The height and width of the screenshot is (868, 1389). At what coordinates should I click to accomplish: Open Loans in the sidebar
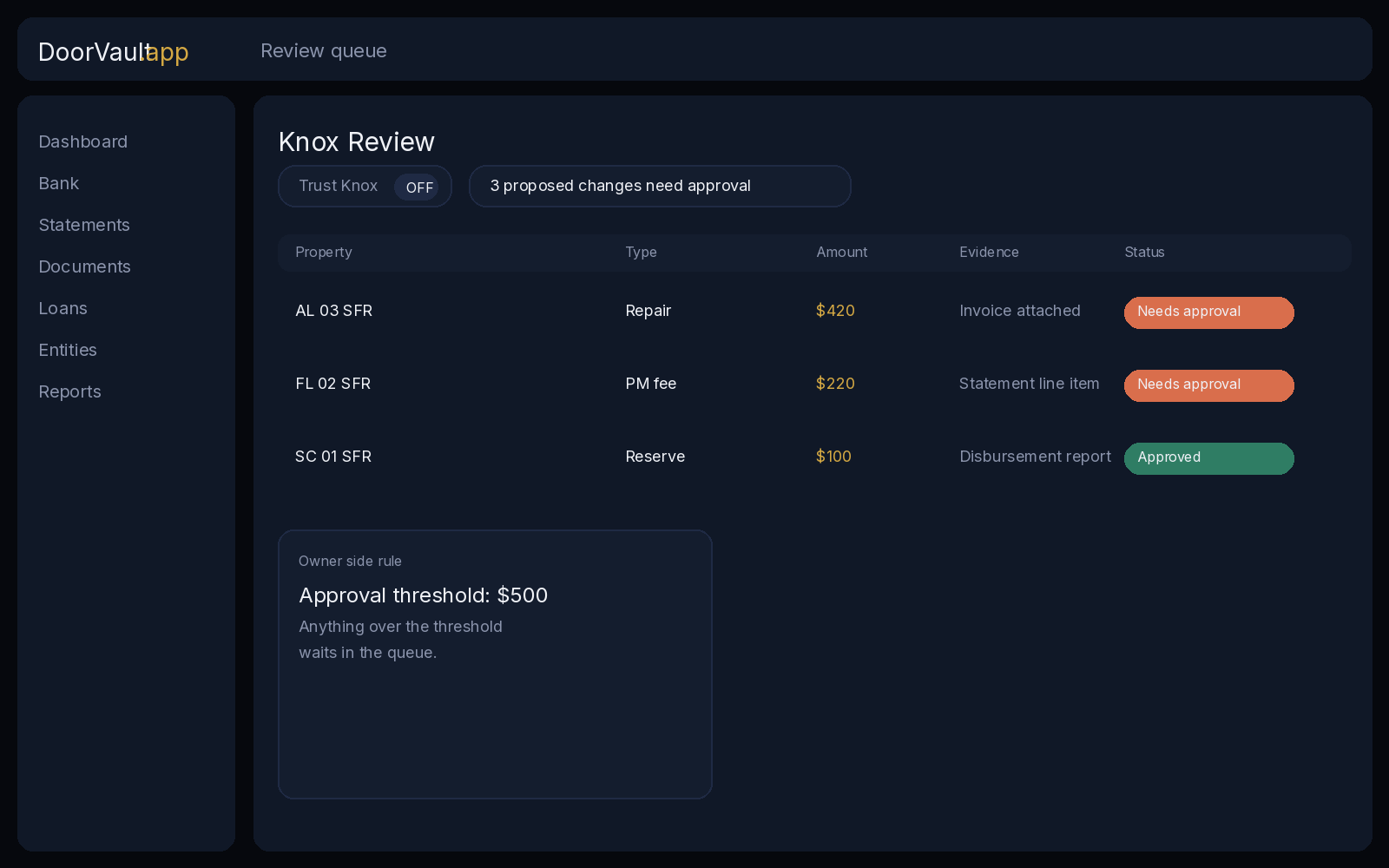[x=63, y=308]
